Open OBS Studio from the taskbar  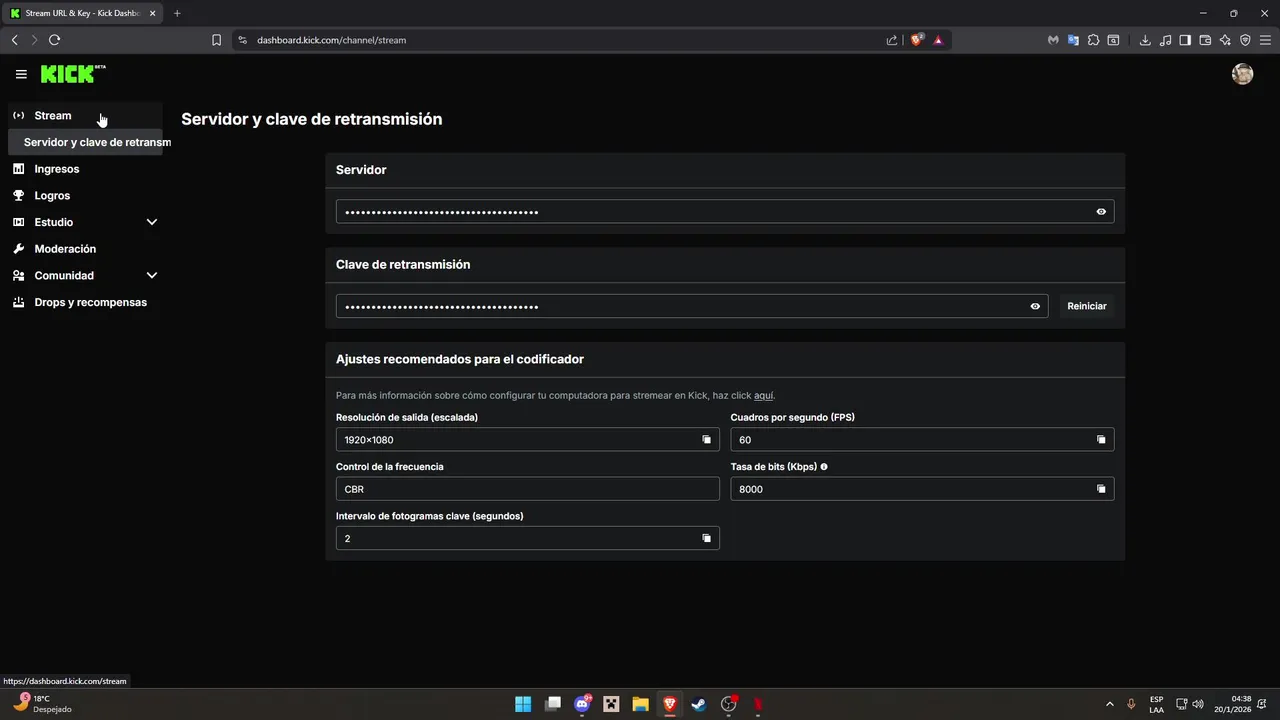[x=729, y=704]
